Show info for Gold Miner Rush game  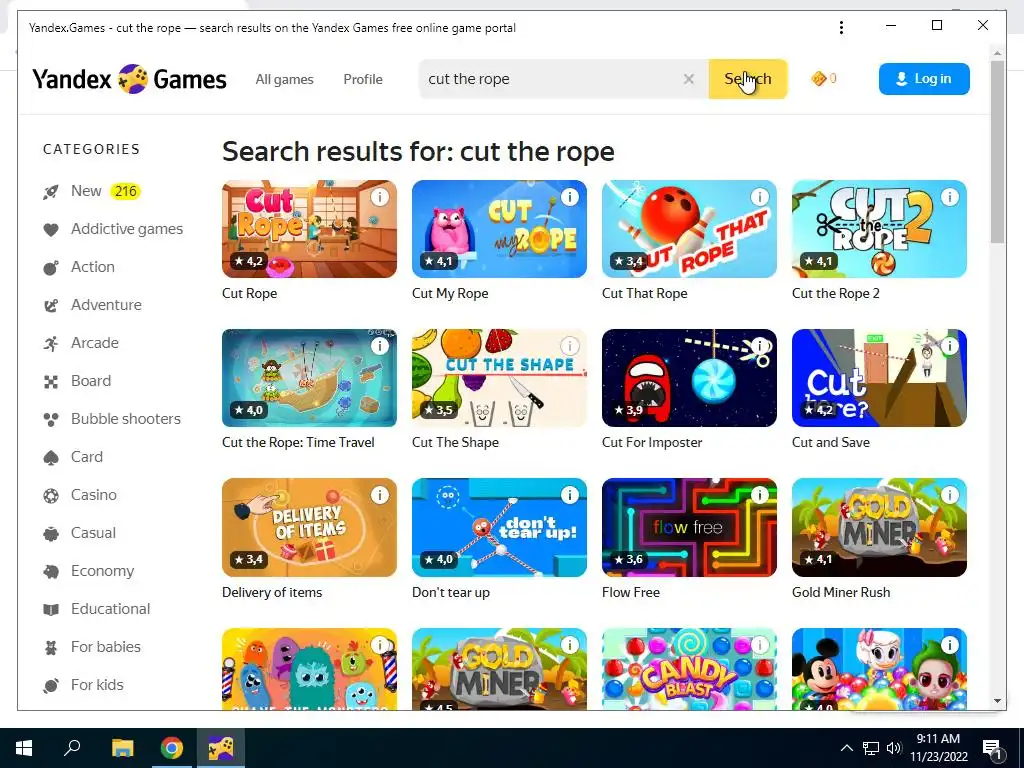coord(950,495)
